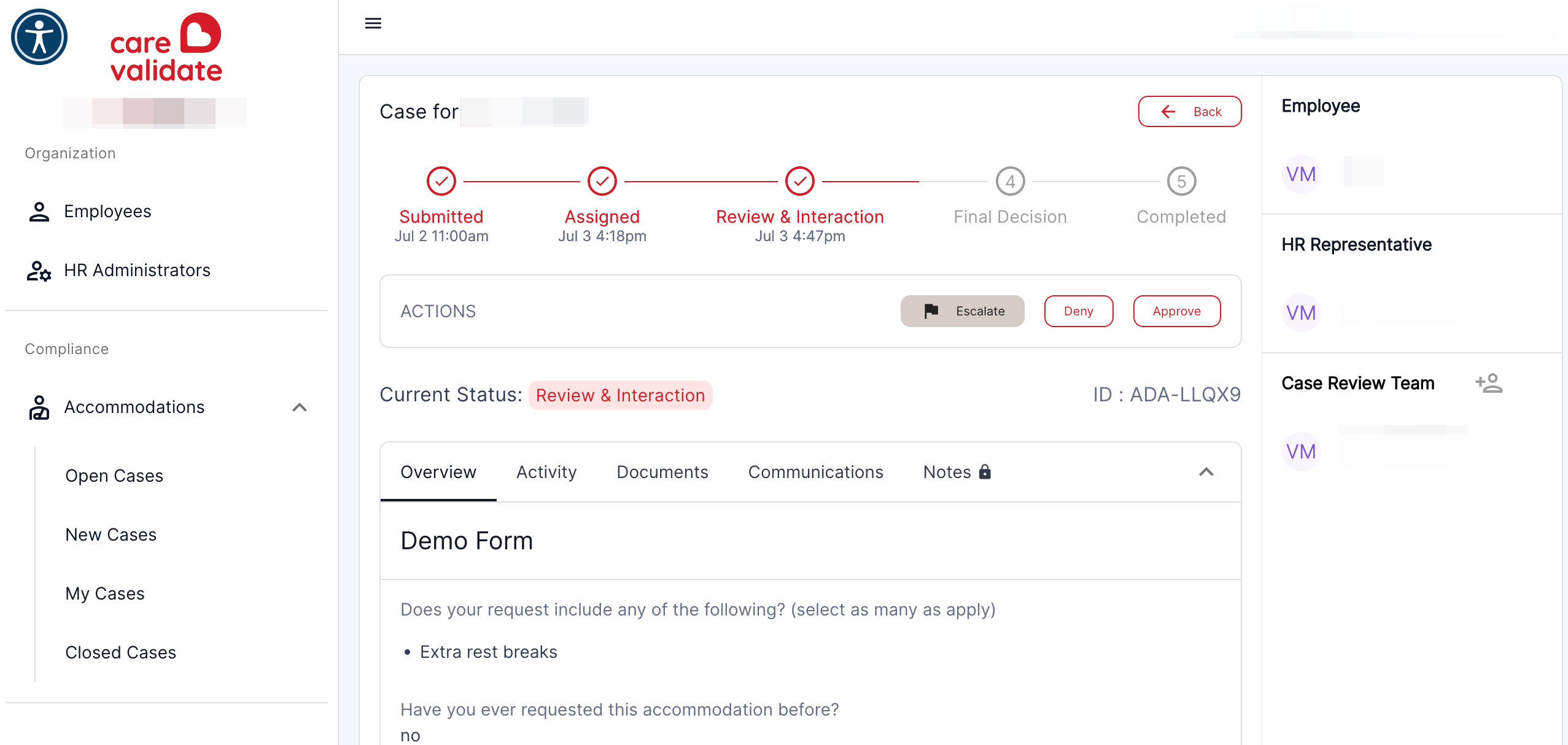Click the Employee VM avatar
The height and width of the screenshot is (745, 1568).
(1301, 174)
